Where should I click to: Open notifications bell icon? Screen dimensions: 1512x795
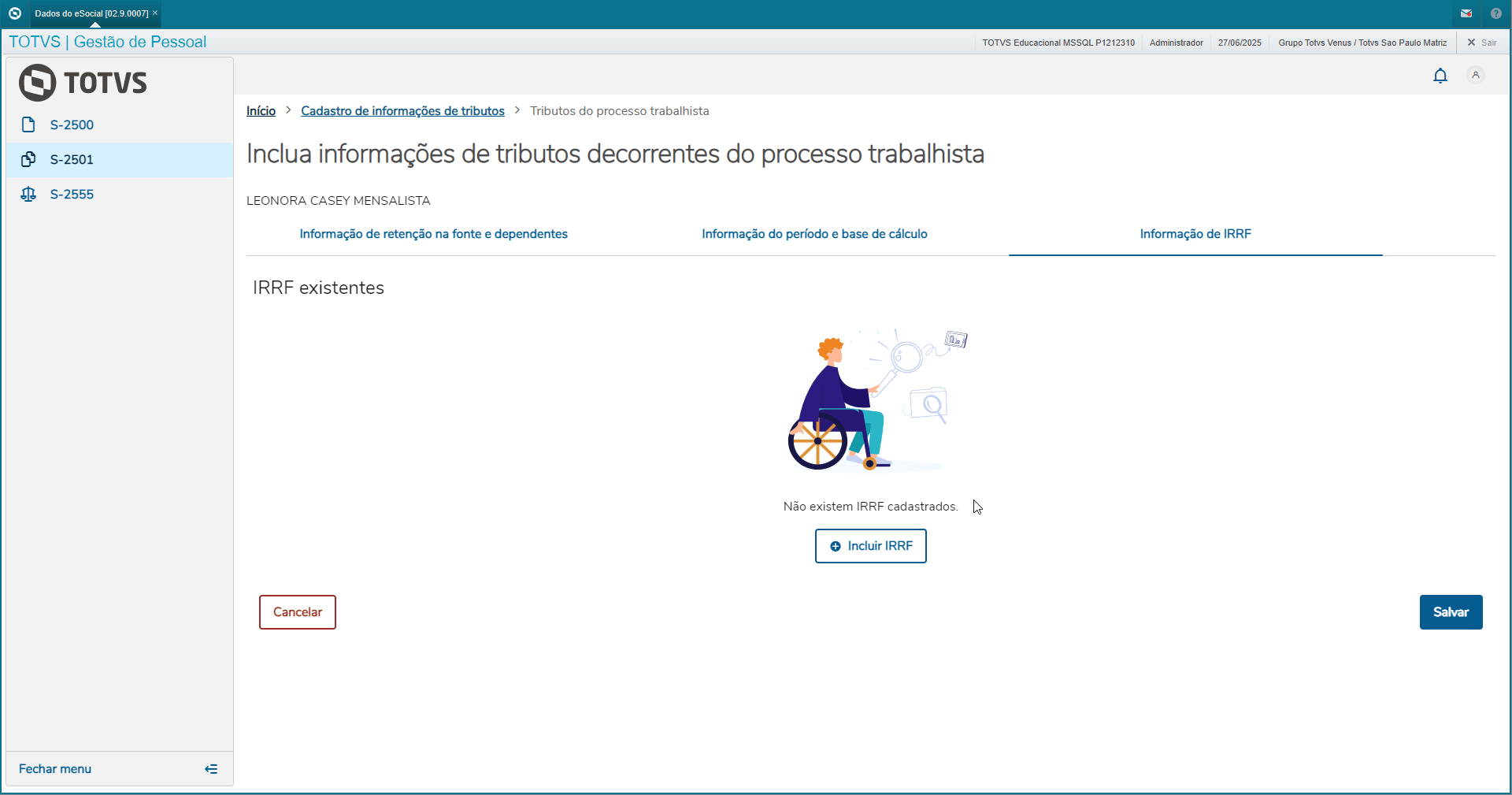tap(1440, 76)
